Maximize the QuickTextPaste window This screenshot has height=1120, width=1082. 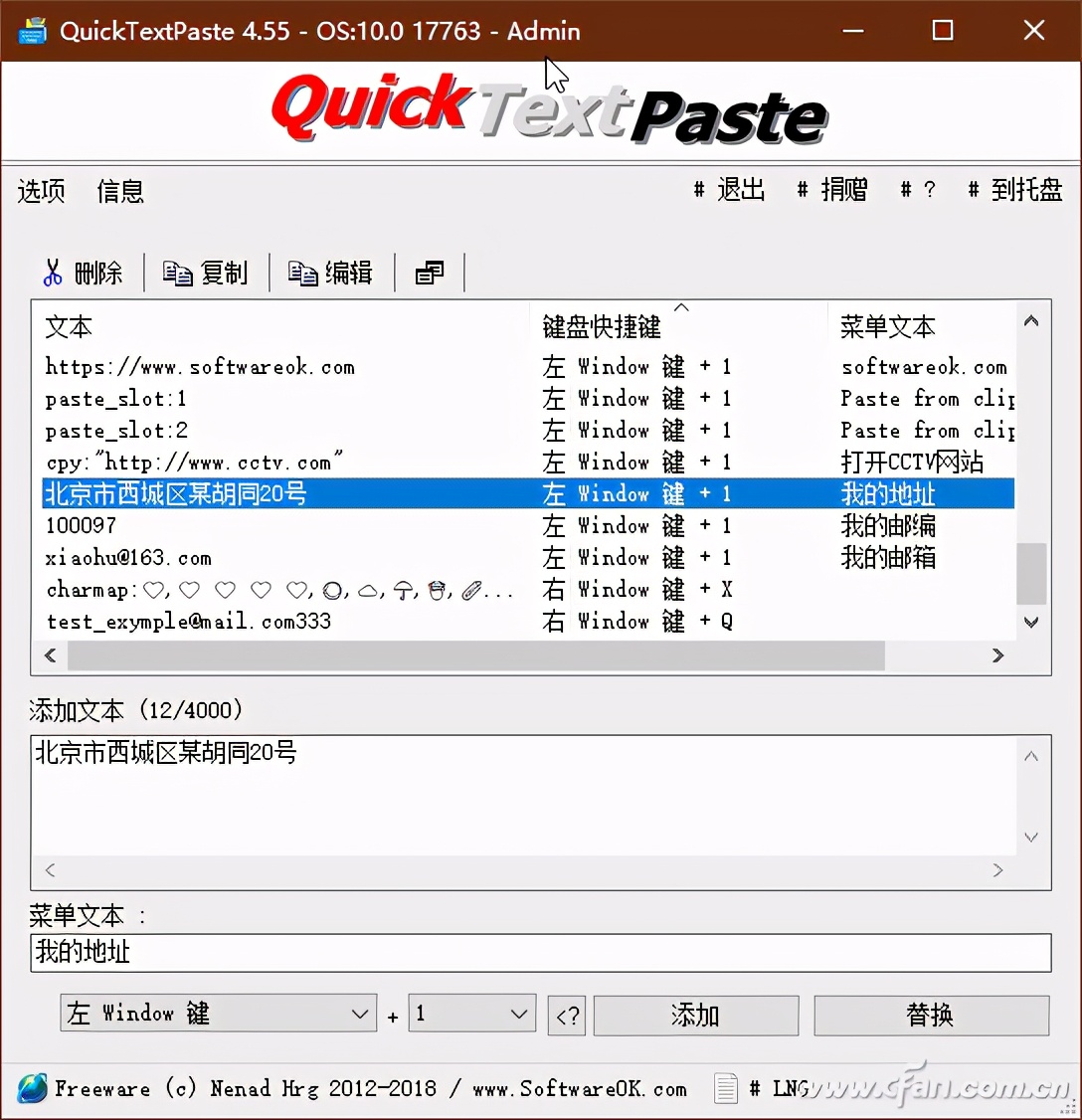coord(943,31)
